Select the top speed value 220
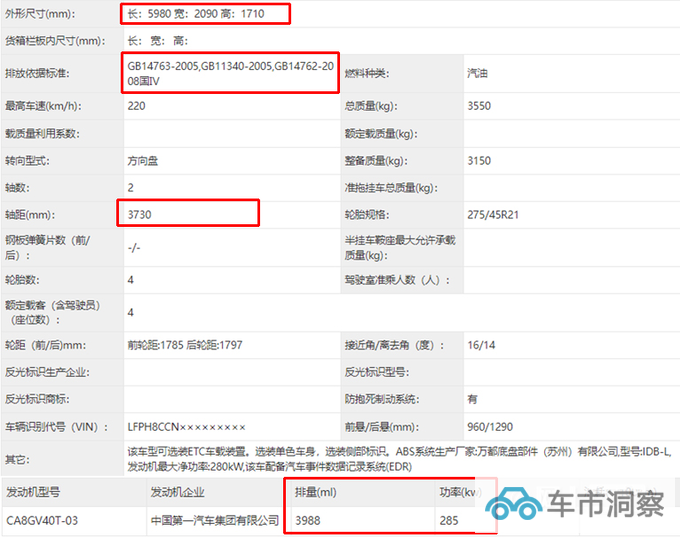Viewport: 680px width, 538px height. pos(136,106)
